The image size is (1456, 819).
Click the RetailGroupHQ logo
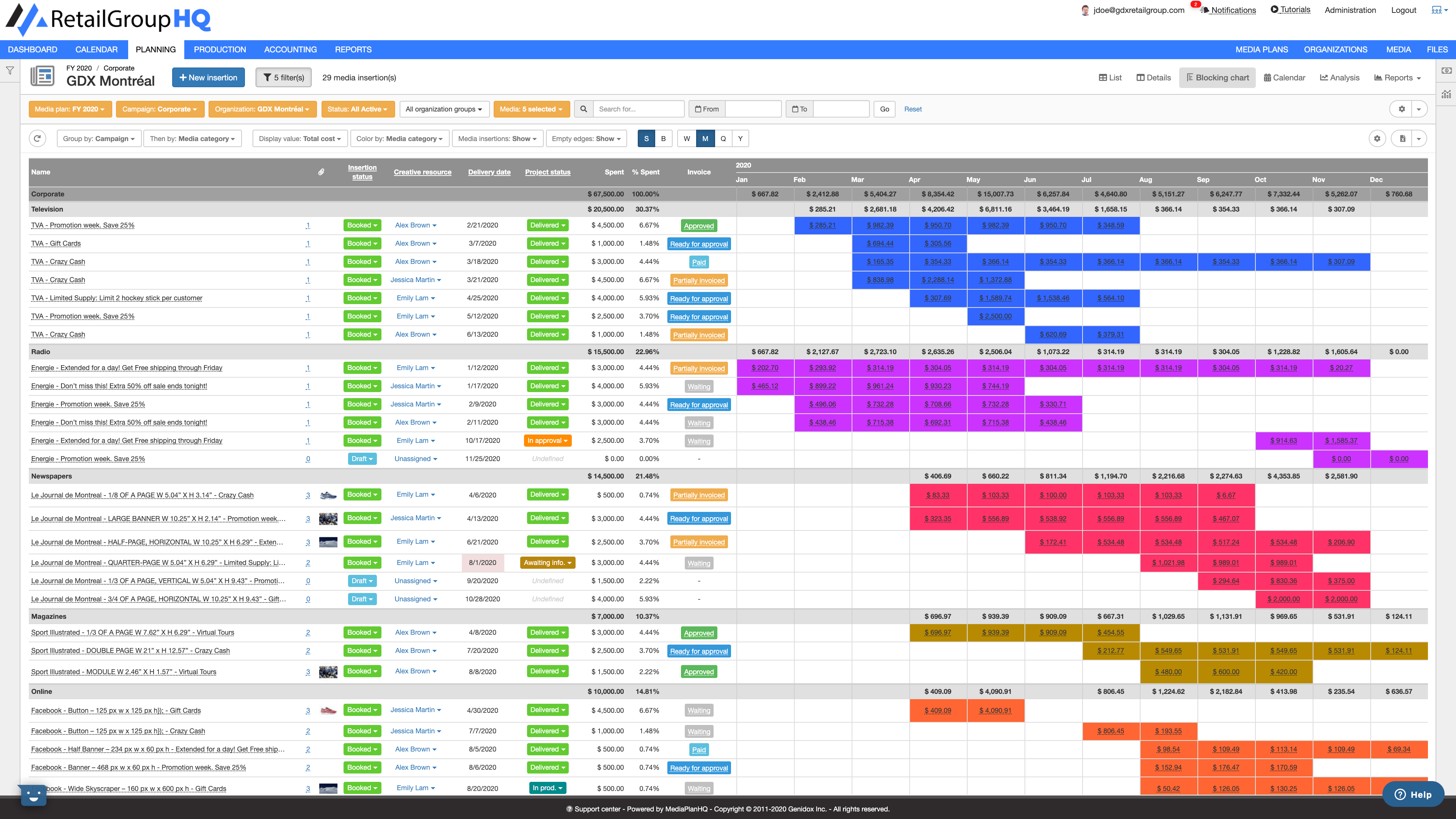(x=108, y=19)
